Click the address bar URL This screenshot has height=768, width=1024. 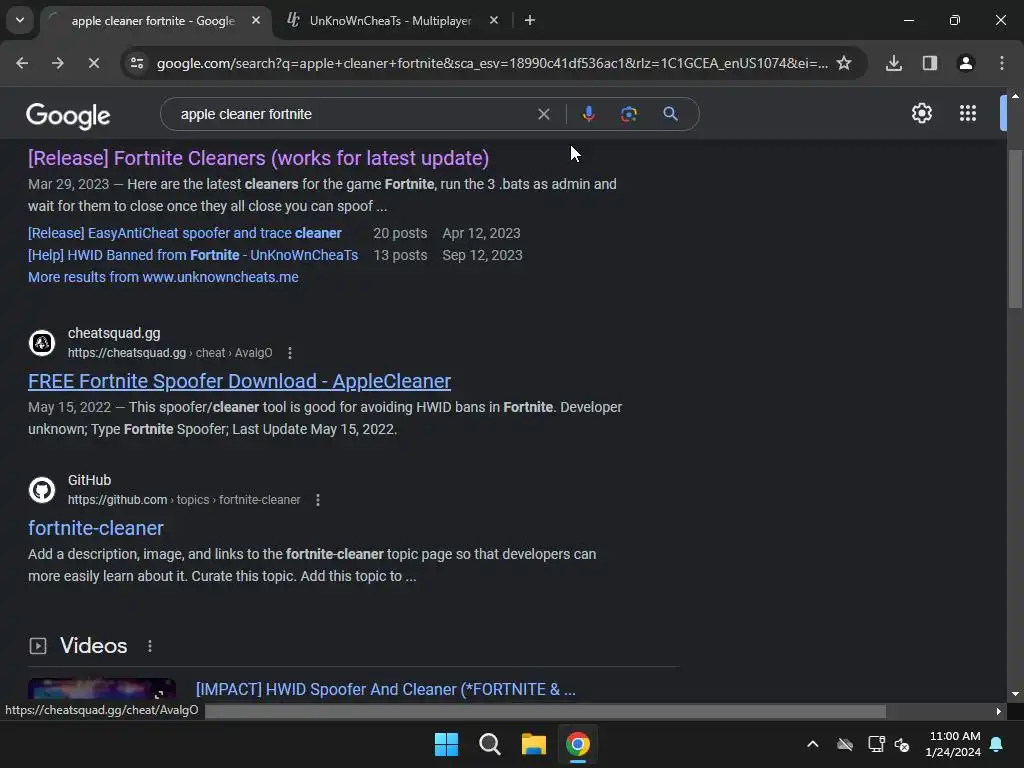pyautogui.click(x=492, y=63)
